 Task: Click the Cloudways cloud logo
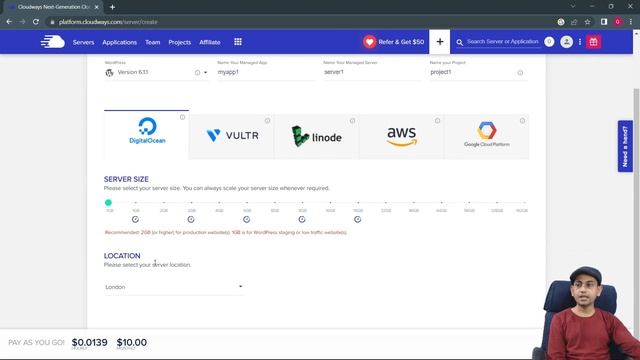pyautogui.click(x=53, y=42)
